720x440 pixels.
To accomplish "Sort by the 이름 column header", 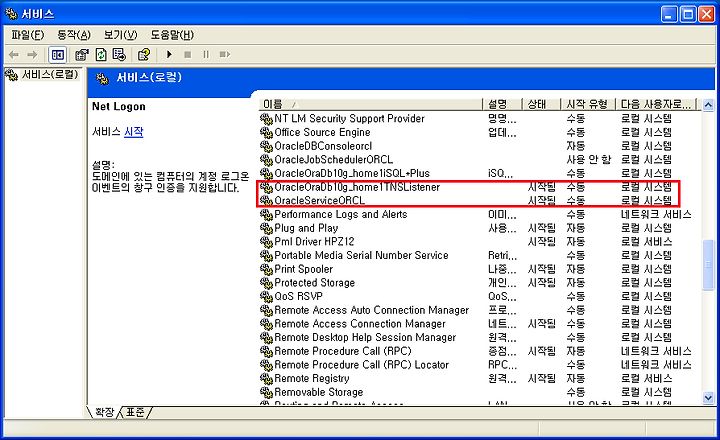I will (x=371, y=104).
